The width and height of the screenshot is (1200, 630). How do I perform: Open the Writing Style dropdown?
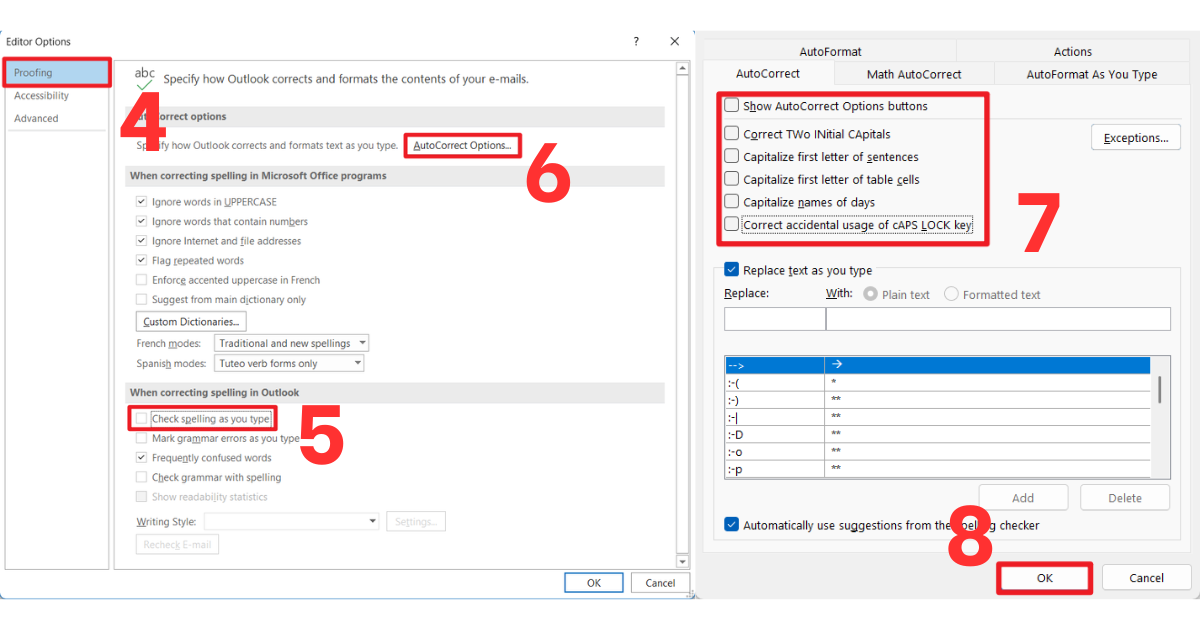pyautogui.click(x=291, y=521)
